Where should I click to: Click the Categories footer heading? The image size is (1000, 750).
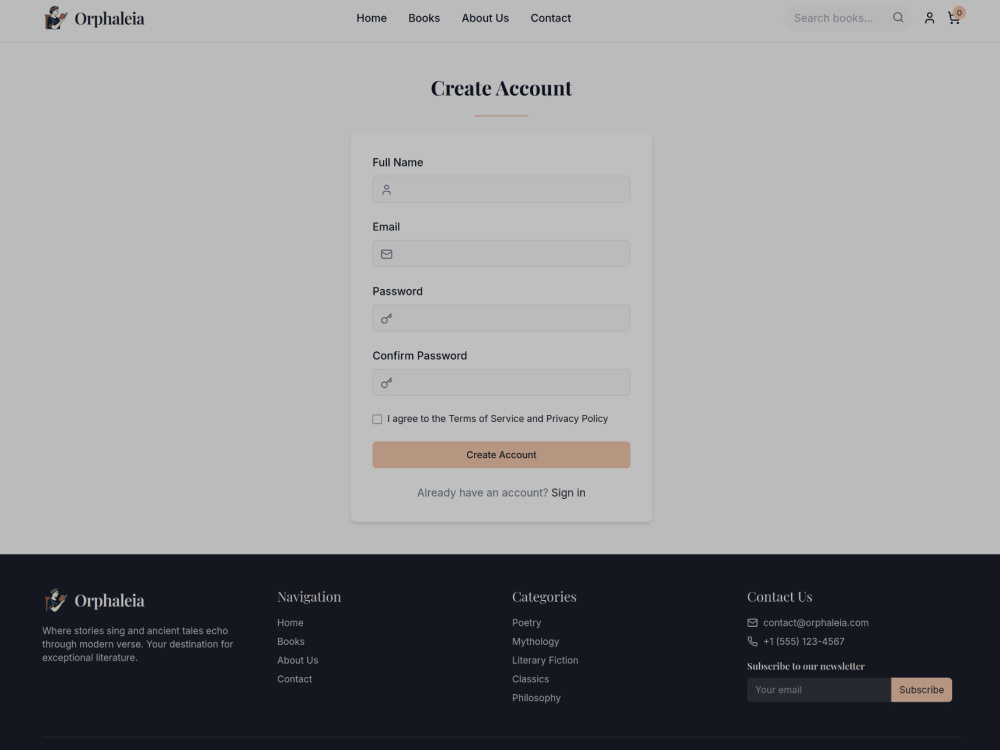click(x=544, y=597)
